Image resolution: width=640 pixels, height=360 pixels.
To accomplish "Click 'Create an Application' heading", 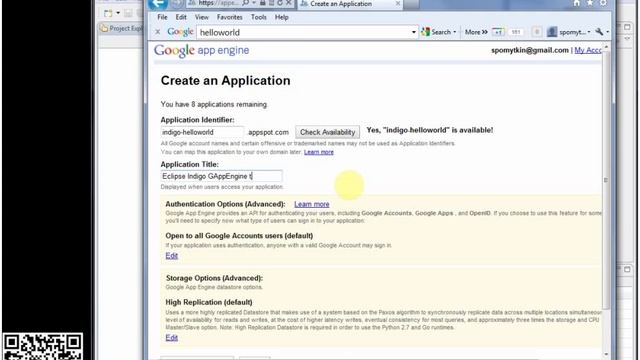I will [x=225, y=80].
